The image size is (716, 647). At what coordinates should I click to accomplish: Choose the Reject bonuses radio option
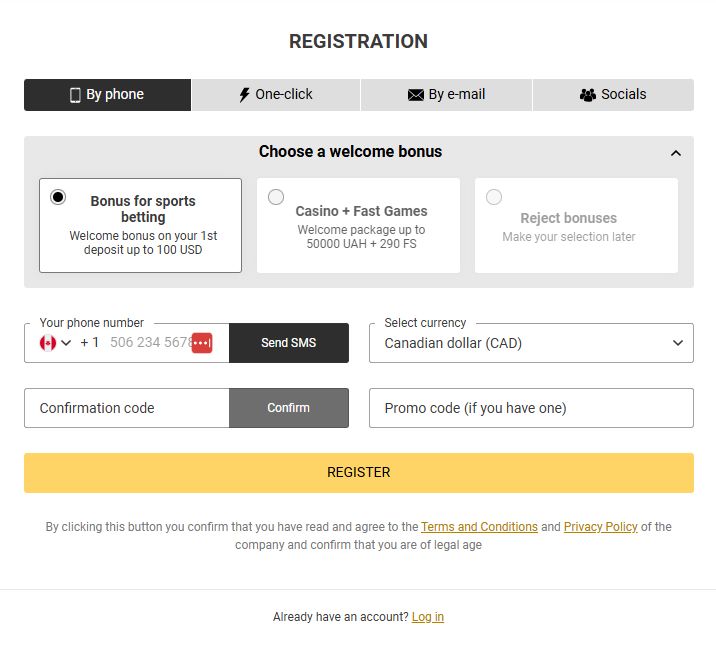pyautogui.click(x=494, y=197)
